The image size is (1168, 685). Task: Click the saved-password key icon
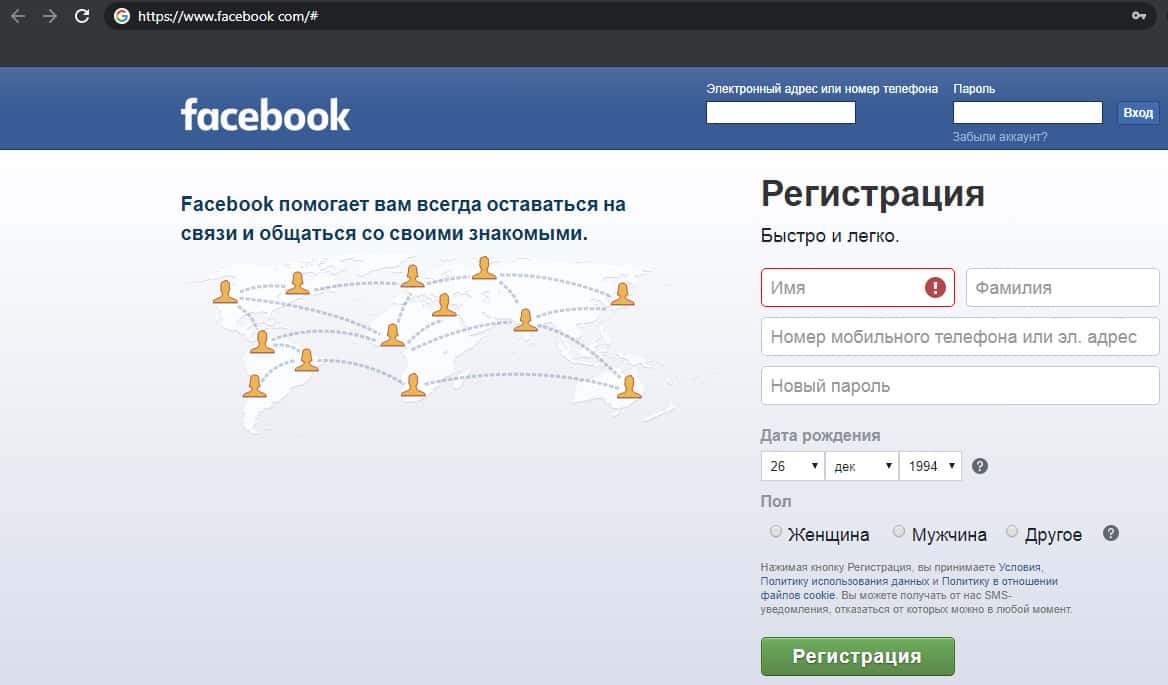(1138, 16)
